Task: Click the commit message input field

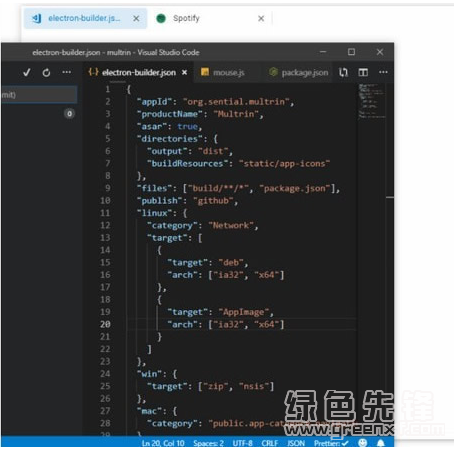Action: [x=39, y=95]
